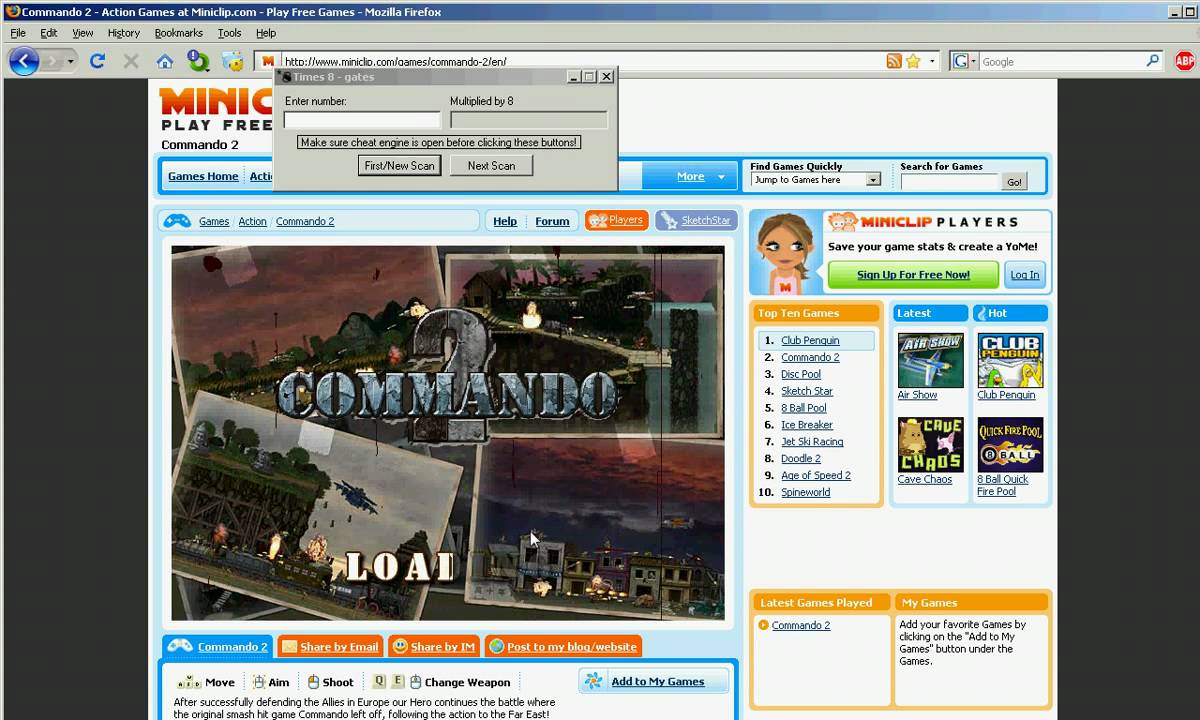Viewport: 1200px width, 720px height.
Task: Click the arrow bullet beside Commando 2 in Latest Games Played
Action: 763,625
